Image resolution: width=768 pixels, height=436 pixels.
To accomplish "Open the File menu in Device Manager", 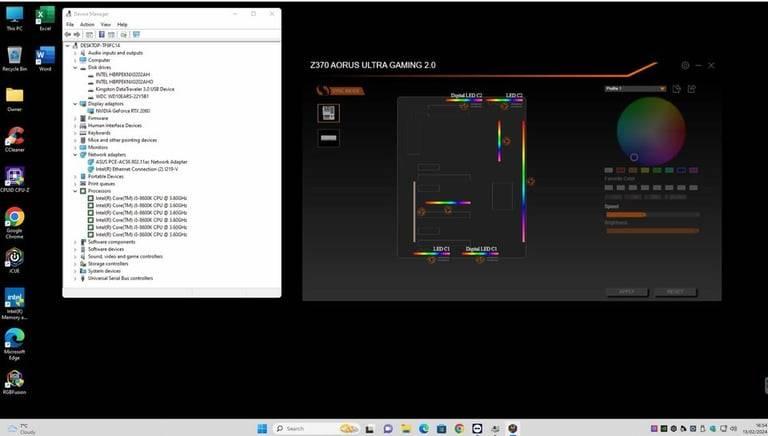I will point(70,24).
